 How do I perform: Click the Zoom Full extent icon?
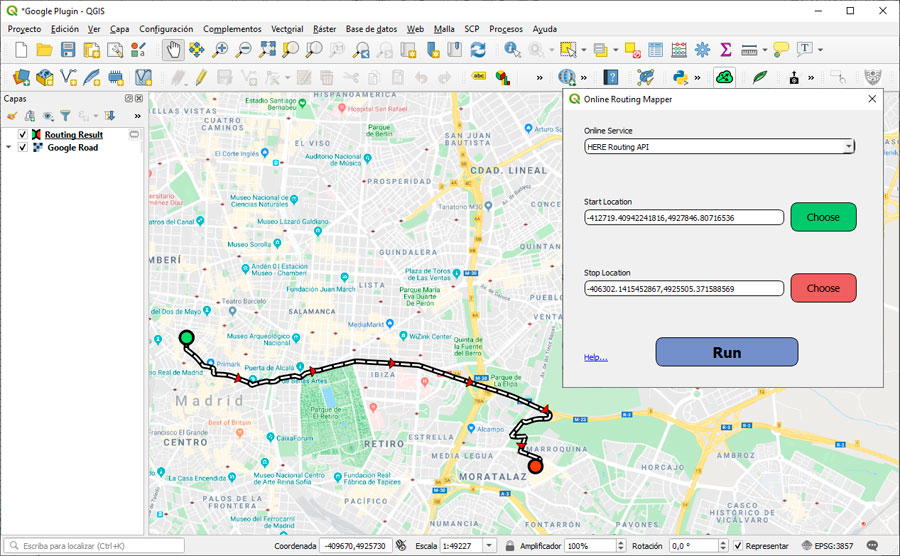(x=267, y=50)
